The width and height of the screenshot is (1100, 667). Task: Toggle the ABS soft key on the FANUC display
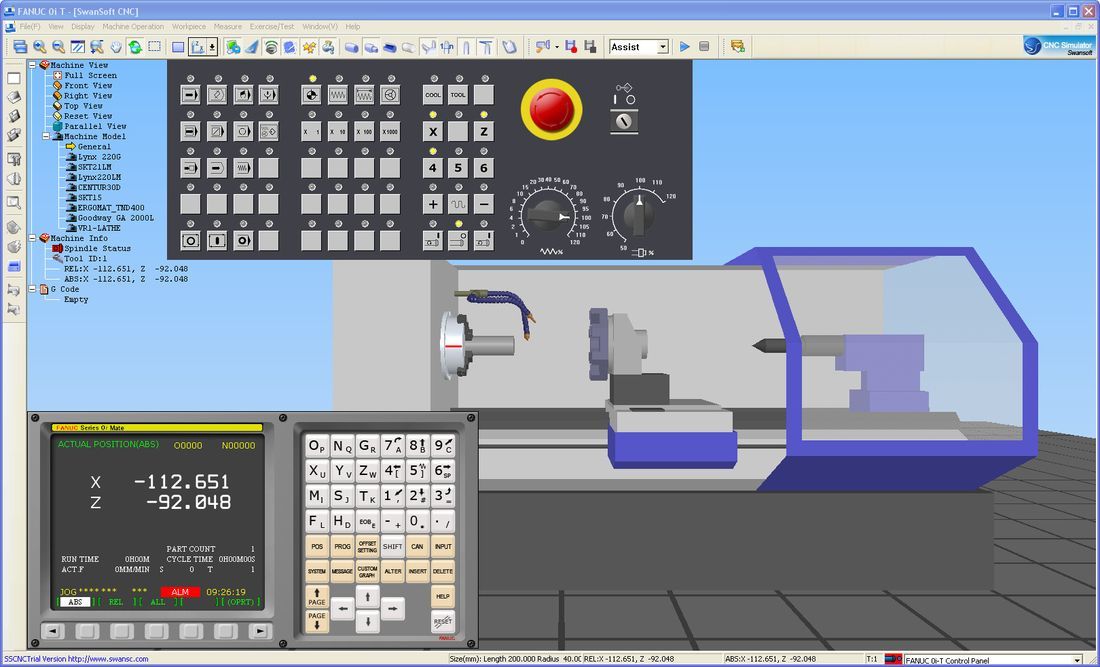point(77,602)
